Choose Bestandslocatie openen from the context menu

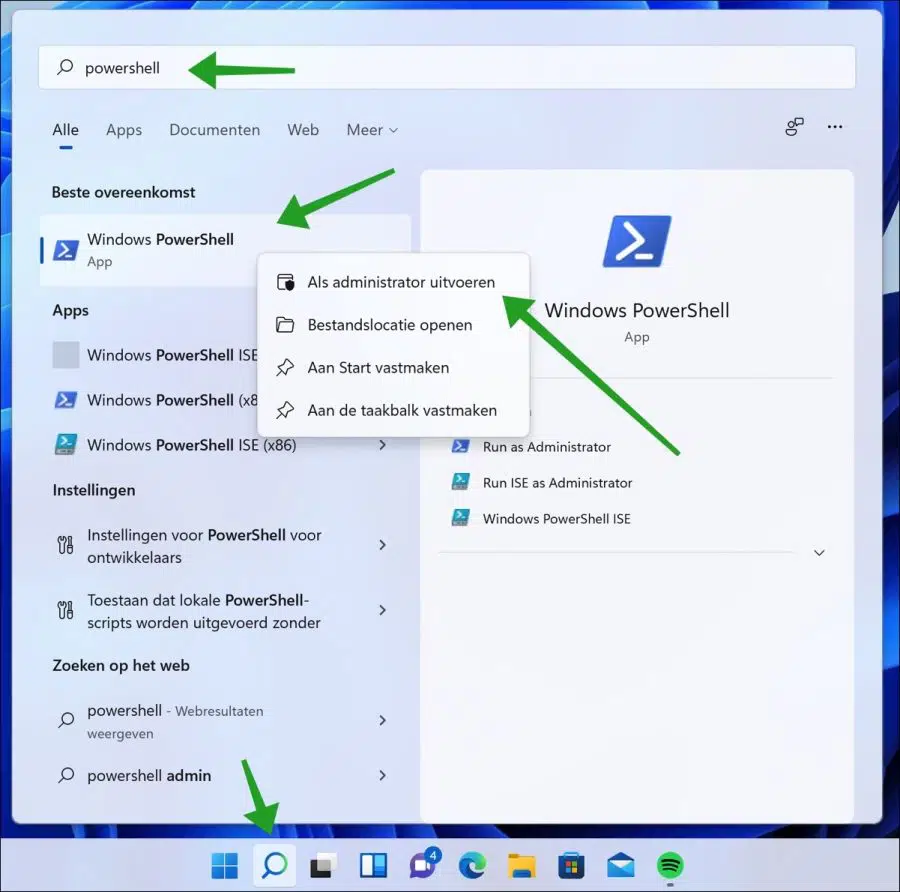(393, 325)
